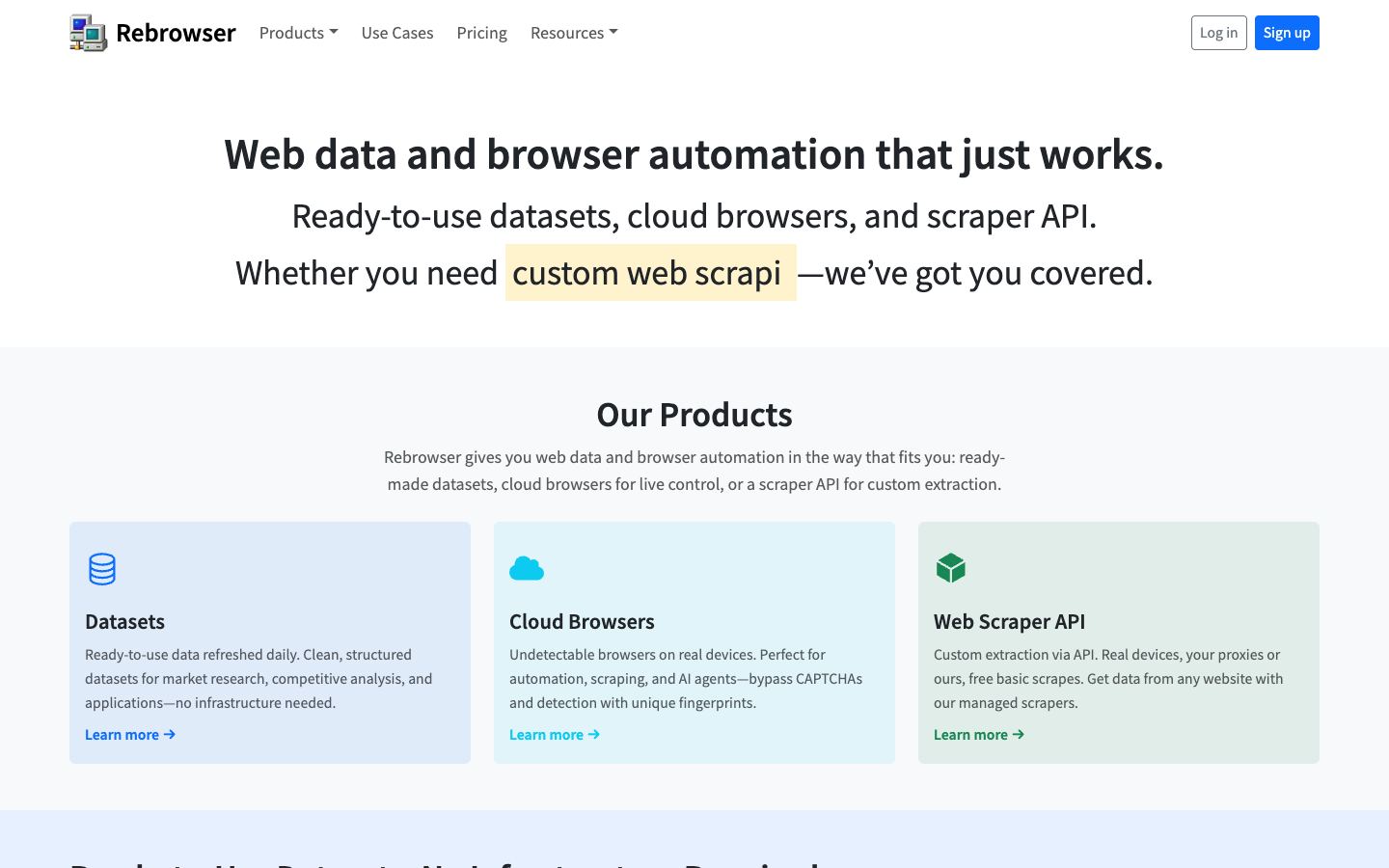
Task: Click the 'Rebrowser gives you web data' paragraph
Action: [x=694, y=471]
